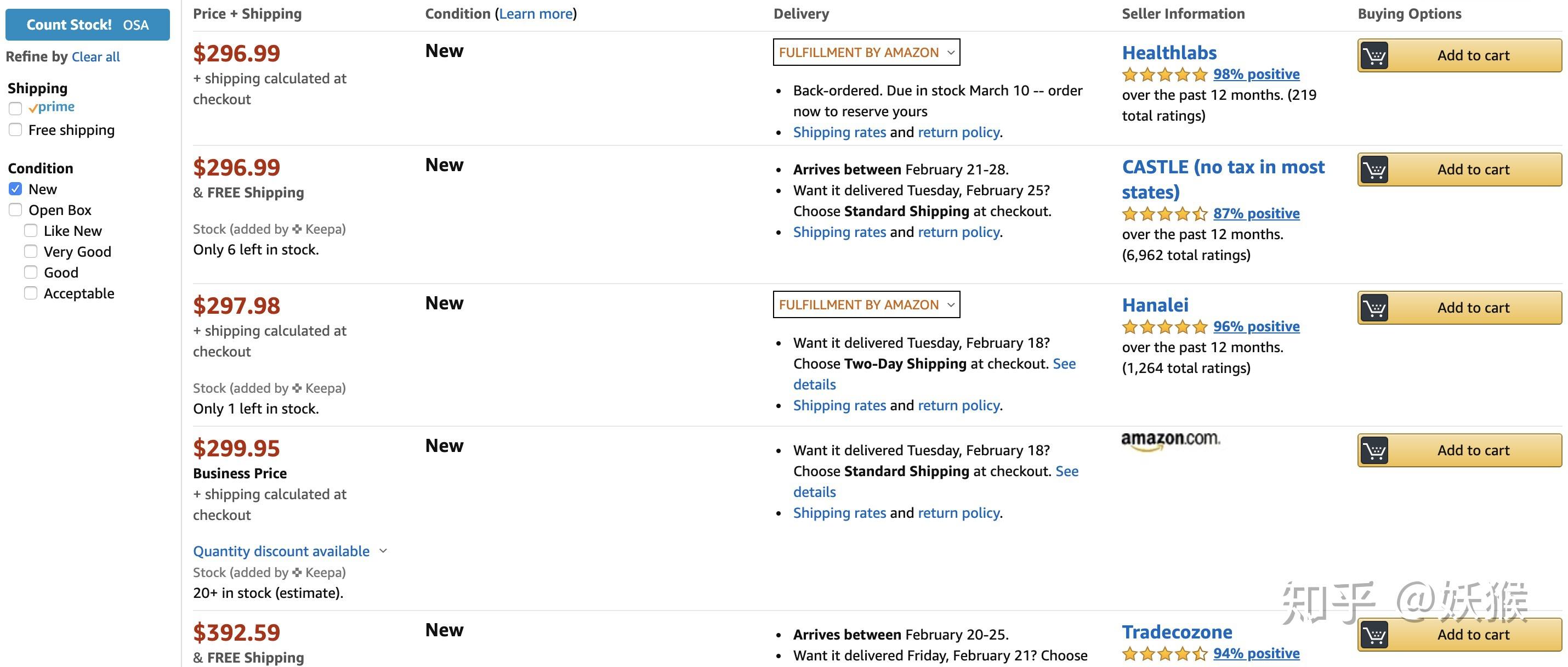Click the star rating icons for Healthlabs
Viewport: 1568px width, 667px height.
coord(1164,74)
